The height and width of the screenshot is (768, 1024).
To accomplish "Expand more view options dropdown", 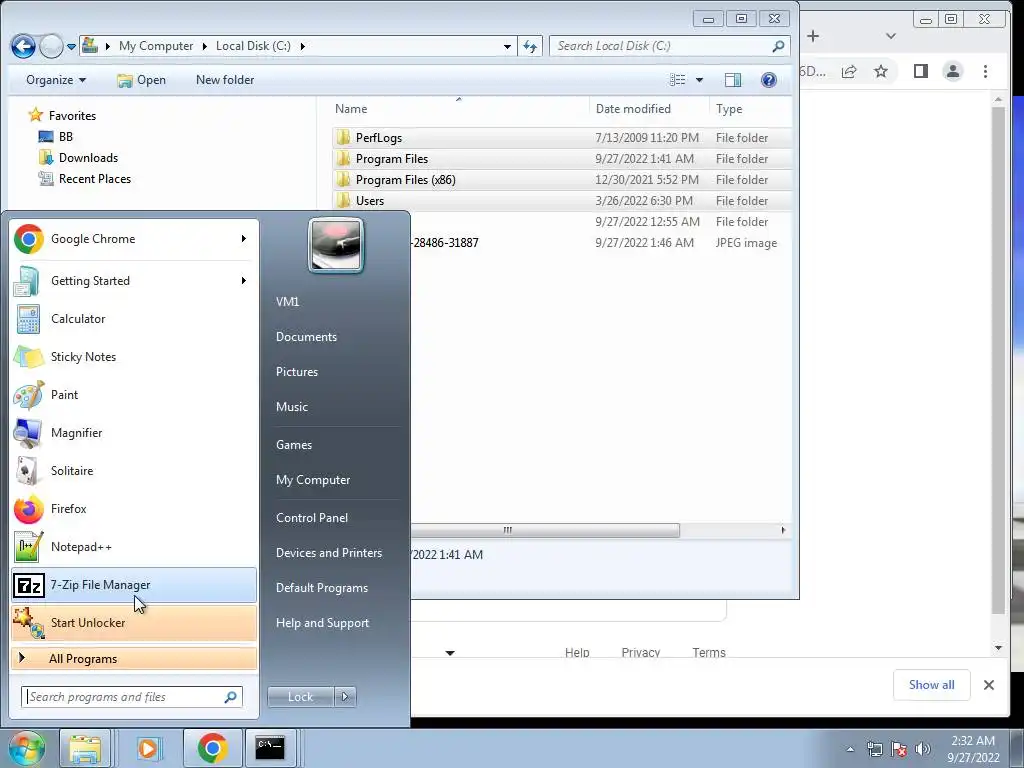I will point(699,80).
